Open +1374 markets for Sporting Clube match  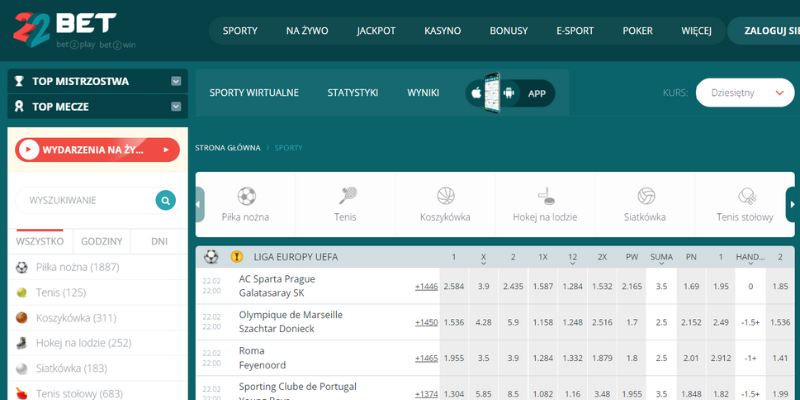coord(426,394)
